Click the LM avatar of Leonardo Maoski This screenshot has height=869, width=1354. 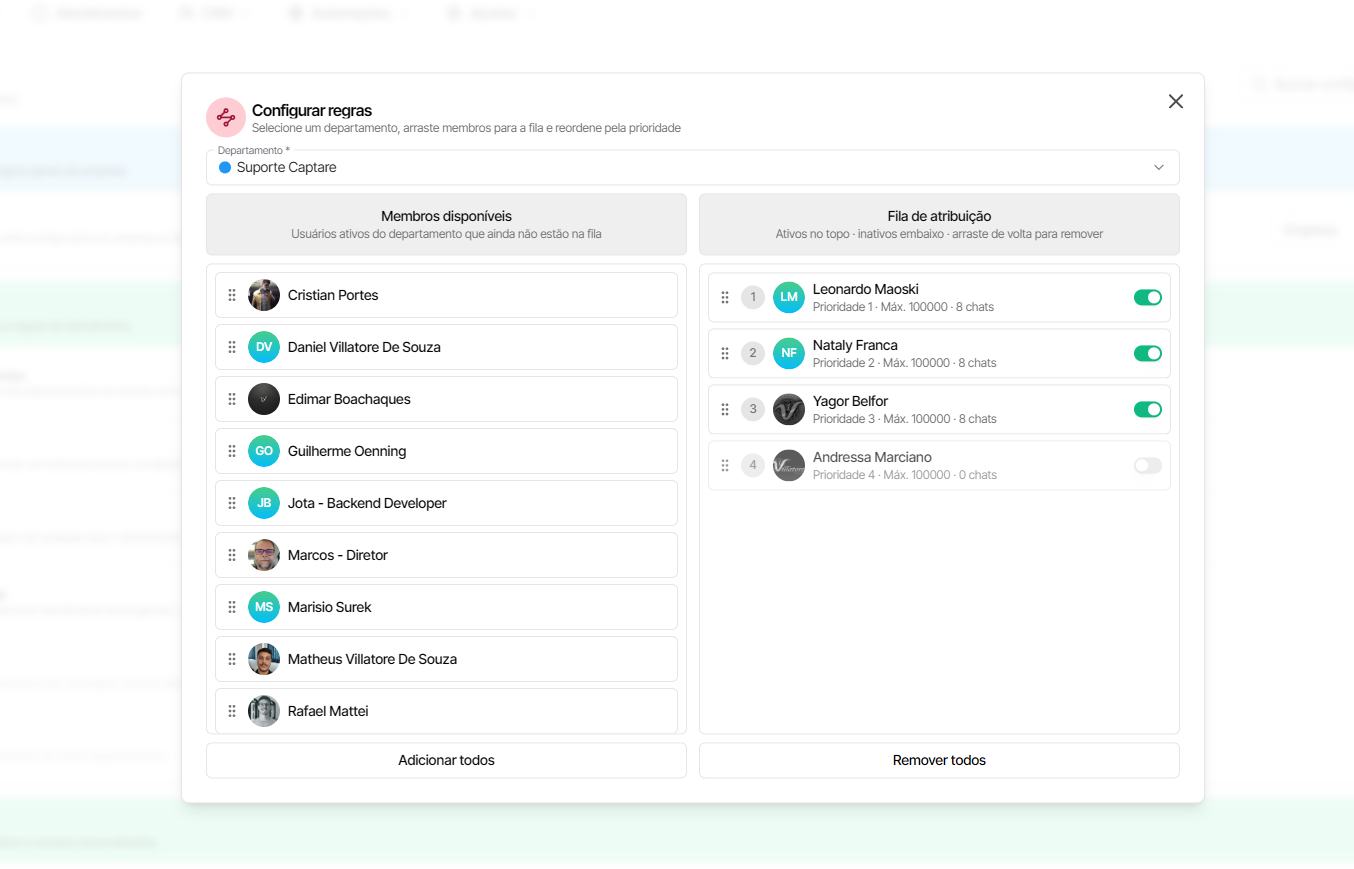point(789,297)
